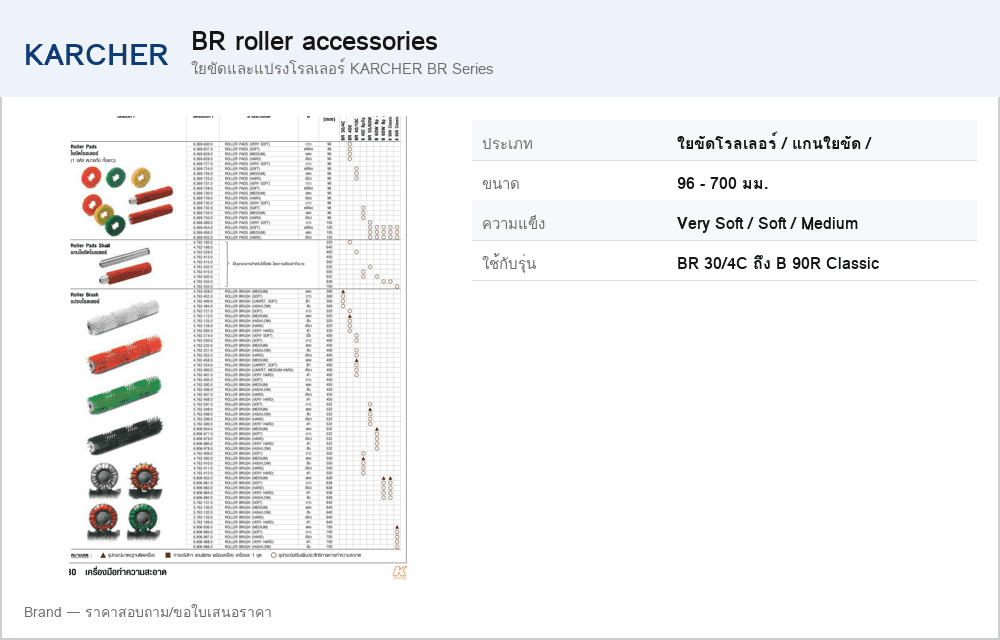
Task: Click the Roller Pads Shaft section label
Action: (91, 245)
